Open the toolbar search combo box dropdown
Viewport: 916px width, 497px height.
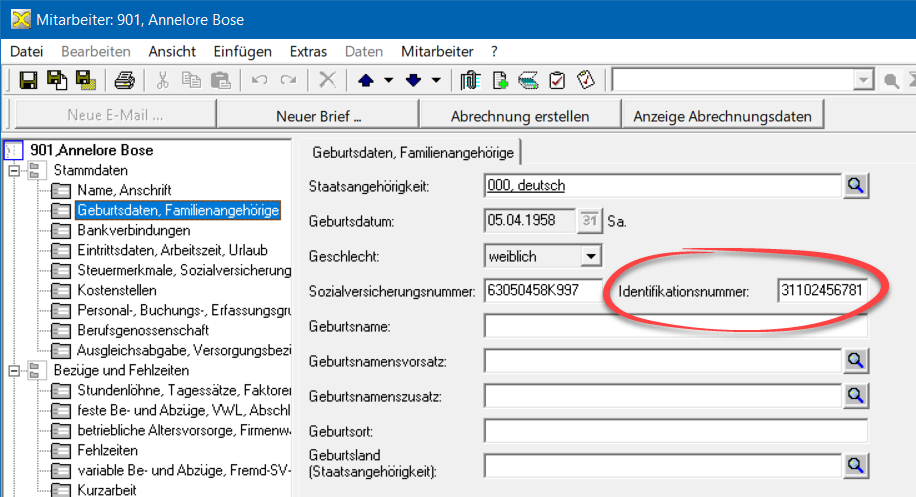point(862,81)
